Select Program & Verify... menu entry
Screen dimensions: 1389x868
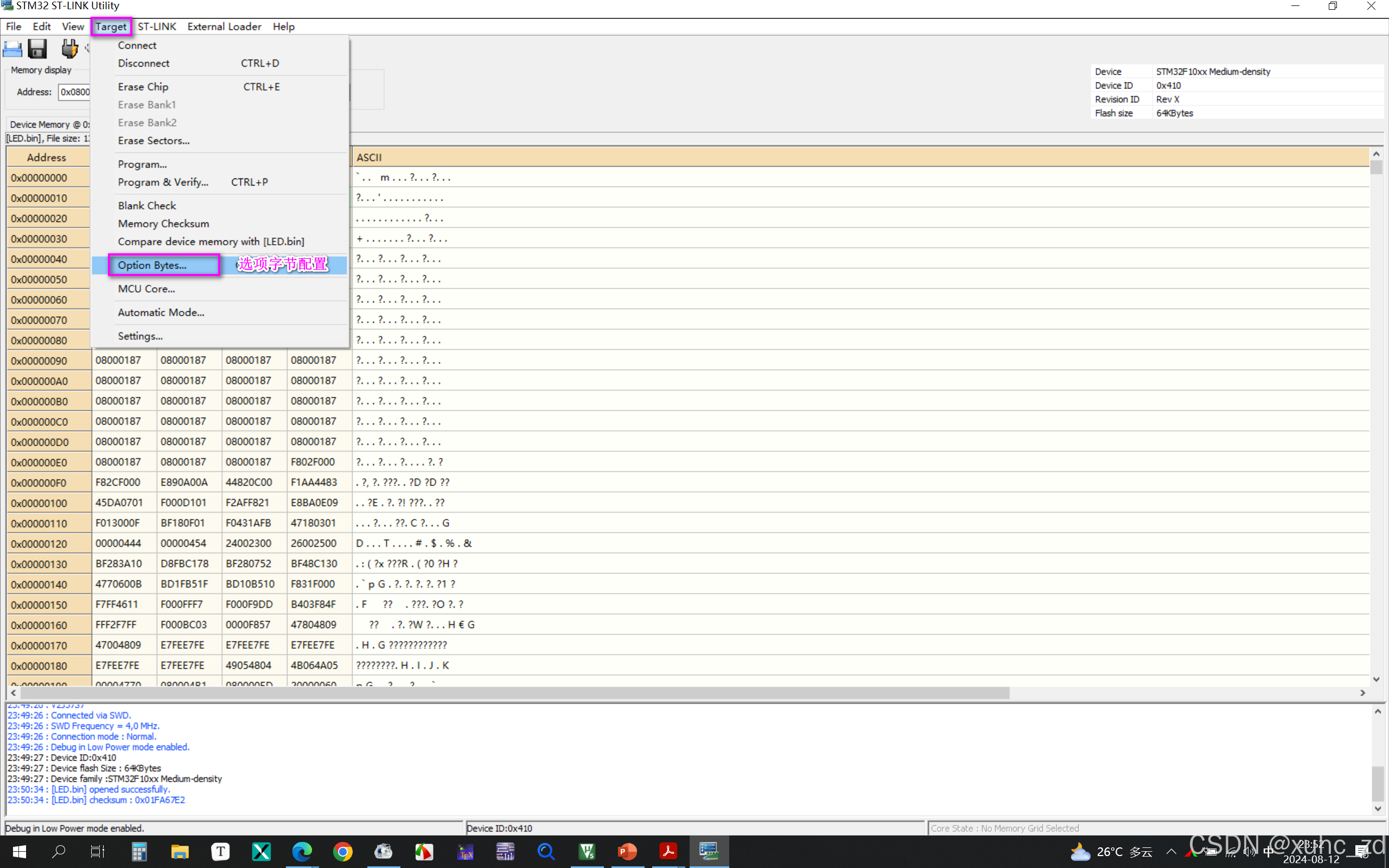pyautogui.click(x=219, y=182)
